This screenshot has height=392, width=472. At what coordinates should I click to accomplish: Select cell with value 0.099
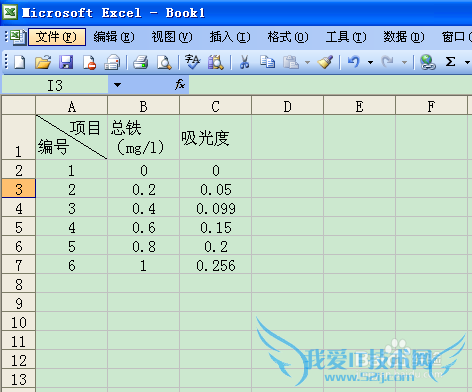tap(216, 208)
